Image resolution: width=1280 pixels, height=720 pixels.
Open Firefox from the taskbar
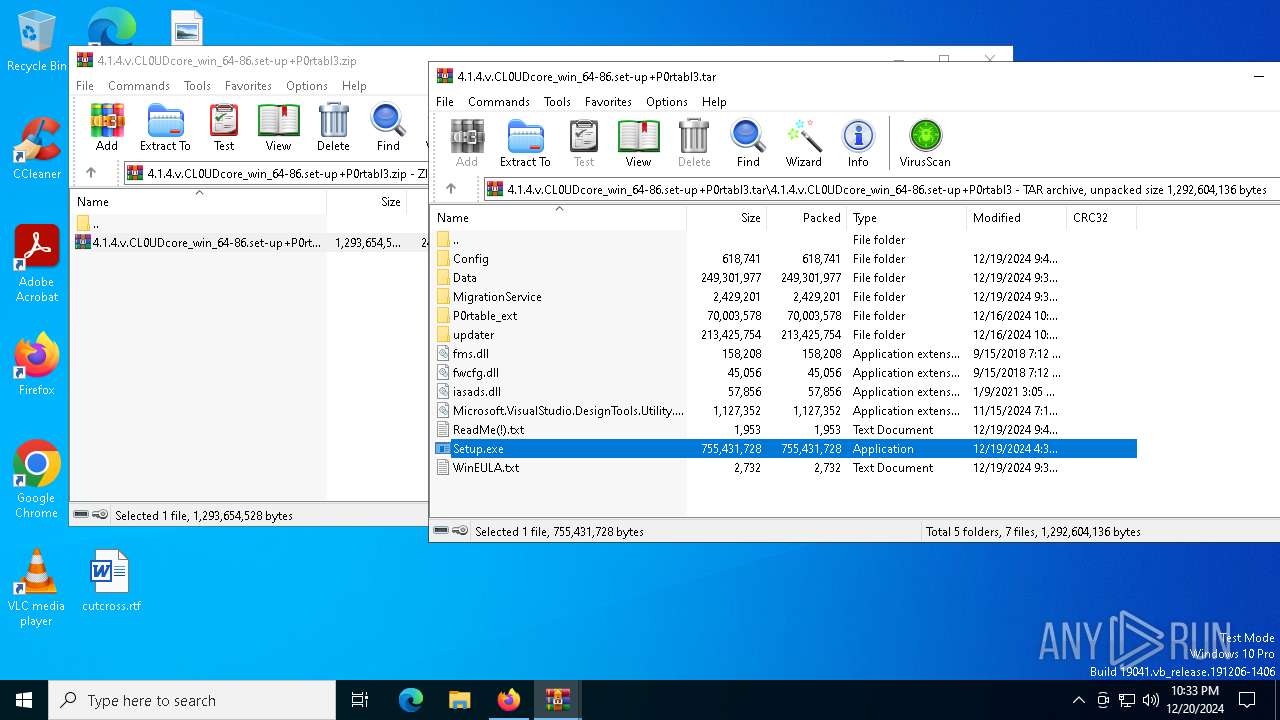pos(509,700)
